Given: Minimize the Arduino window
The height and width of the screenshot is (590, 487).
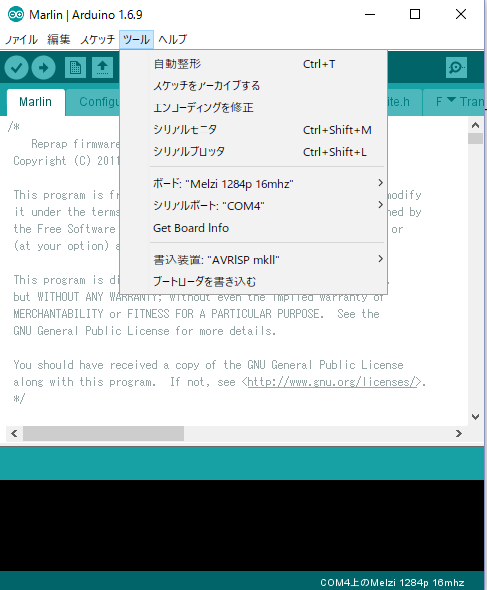Looking at the screenshot, I should 370,15.
